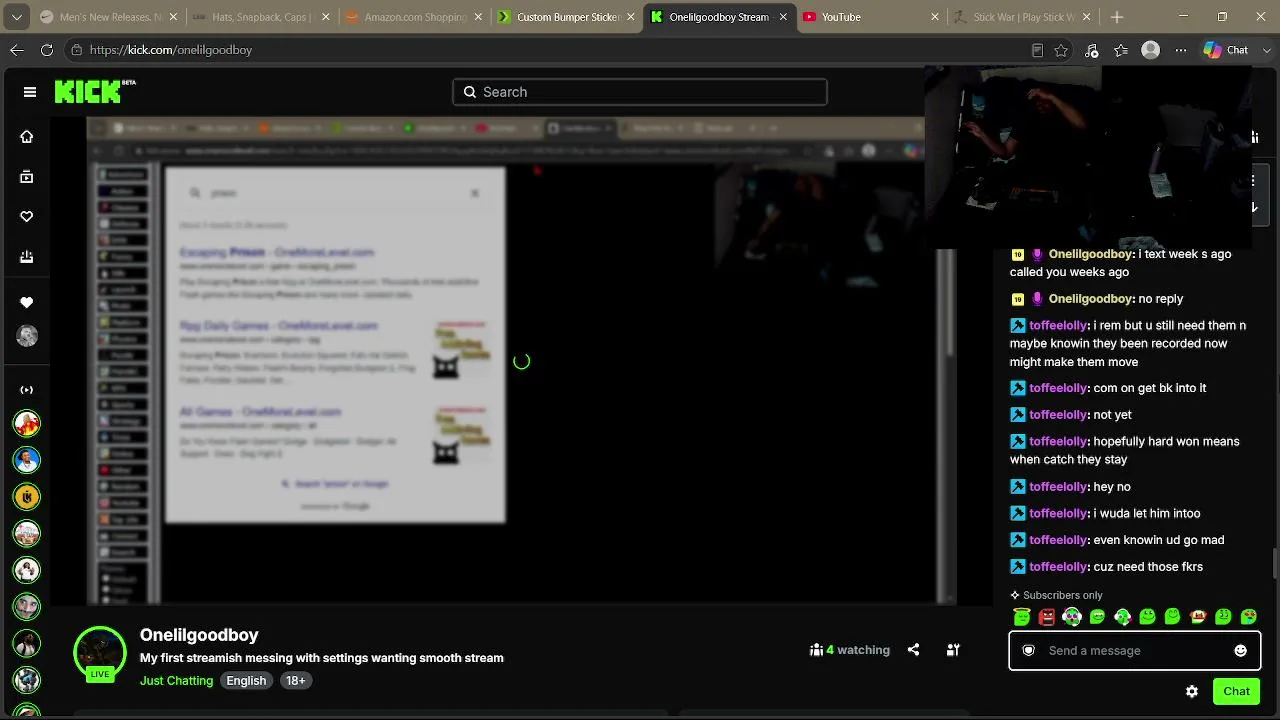Insert the last emote with heart eyes

(1248, 617)
